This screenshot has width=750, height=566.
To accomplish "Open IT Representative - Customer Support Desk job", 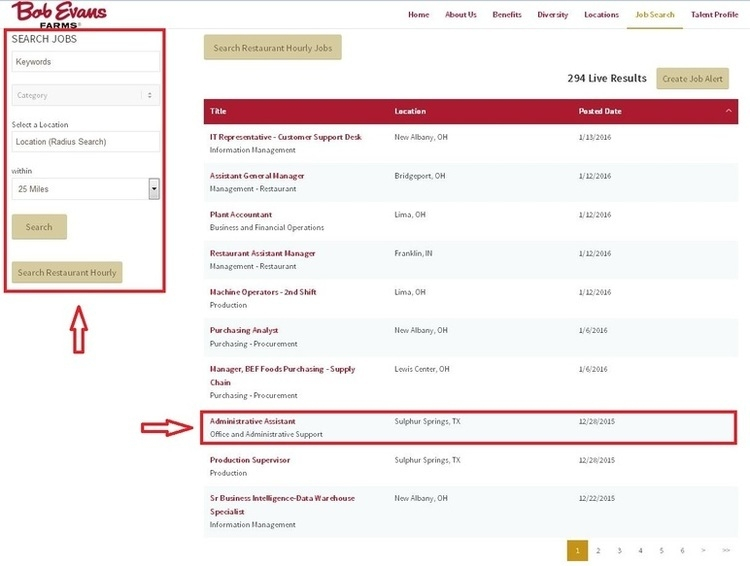I will click(286, 137).
